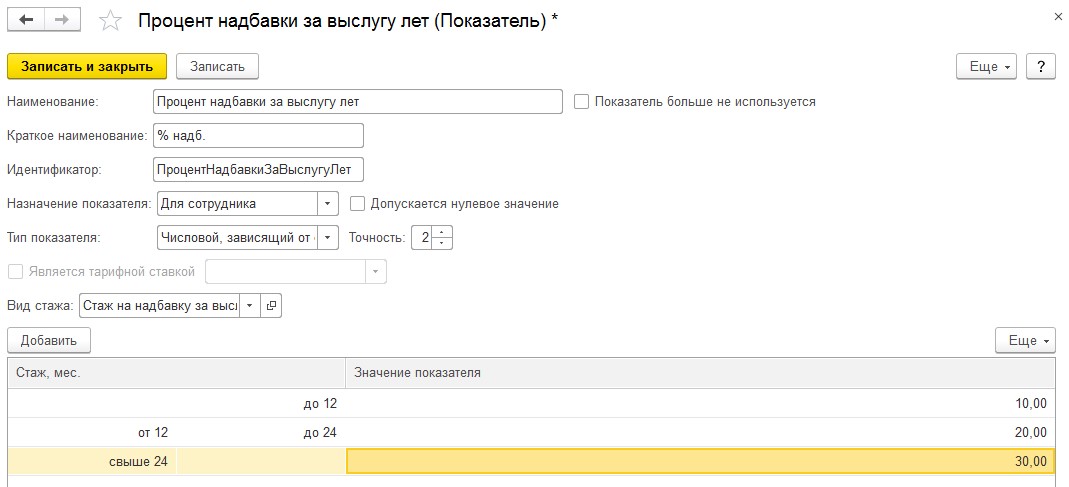Click the Краткое наименование input field
The width and height of the screenshot is (1069, 487).
[258, 136]
